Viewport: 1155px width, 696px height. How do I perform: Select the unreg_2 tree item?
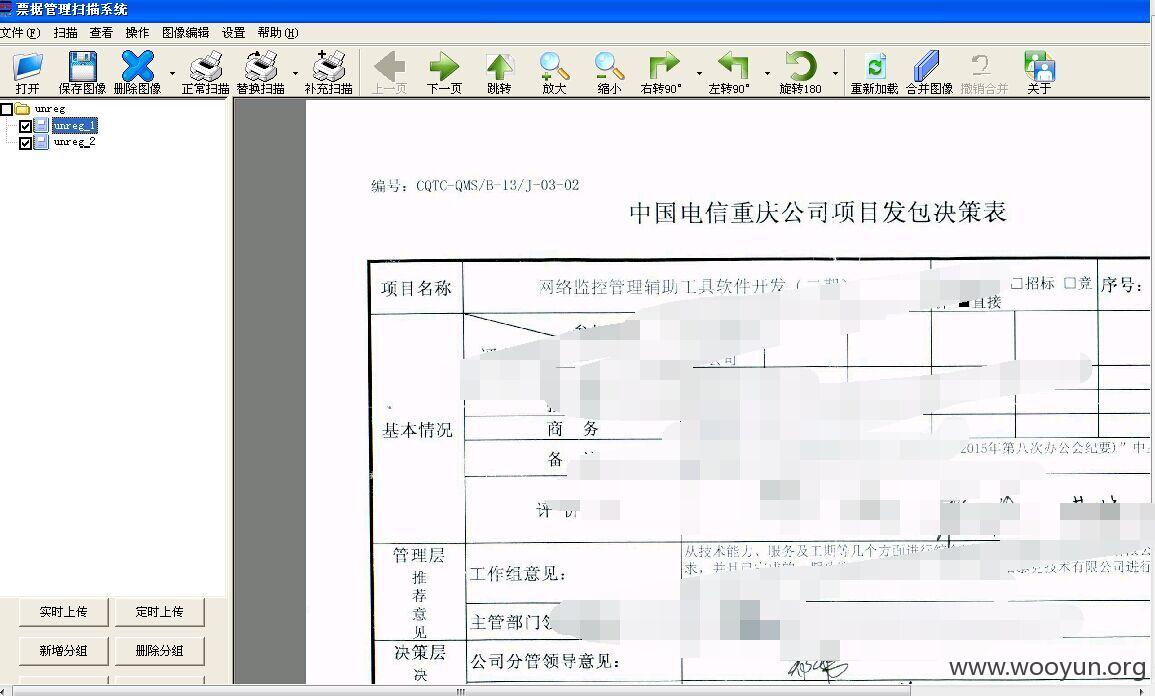tap(74, 141)
